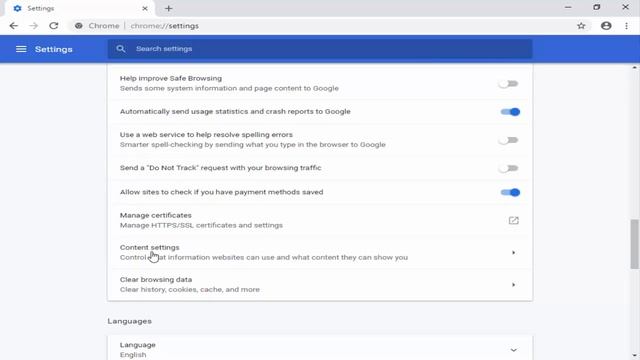Toggle the spelling web service switch

pos(509,140)
